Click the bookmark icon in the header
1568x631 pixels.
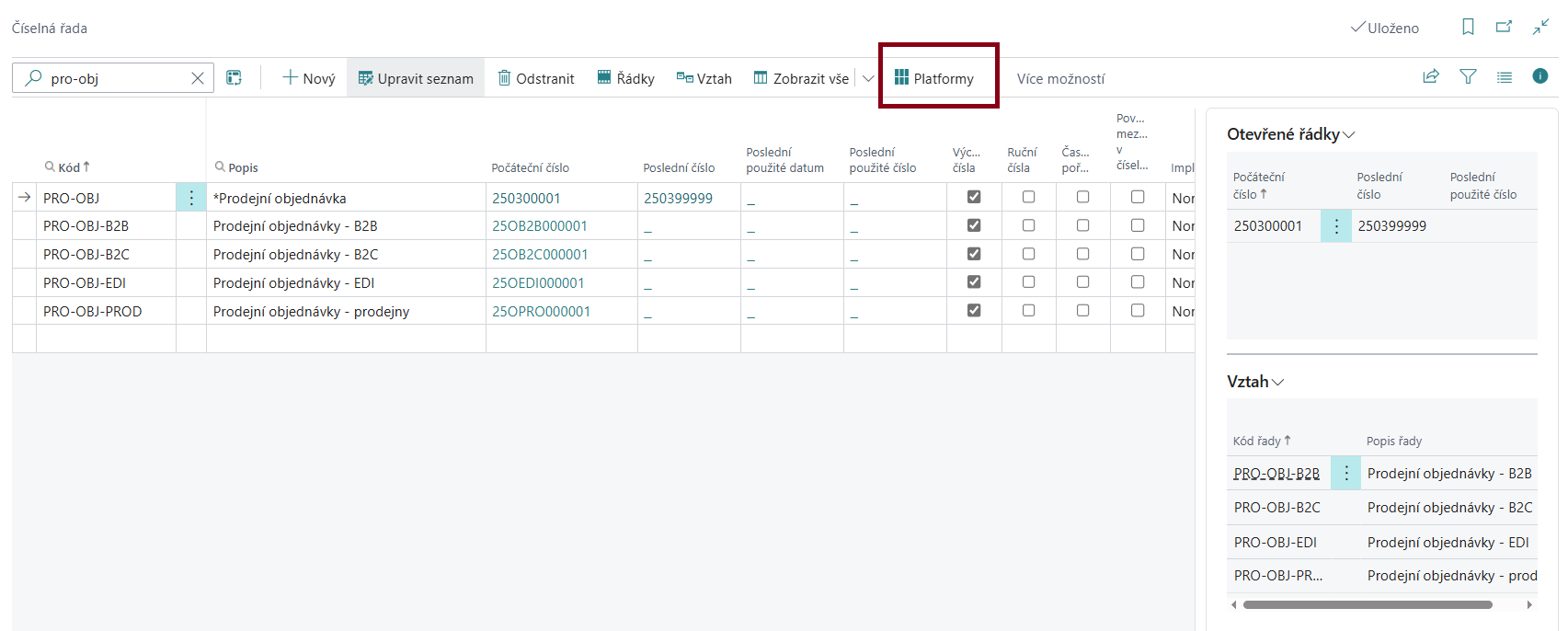click(x=1468, y=28)
